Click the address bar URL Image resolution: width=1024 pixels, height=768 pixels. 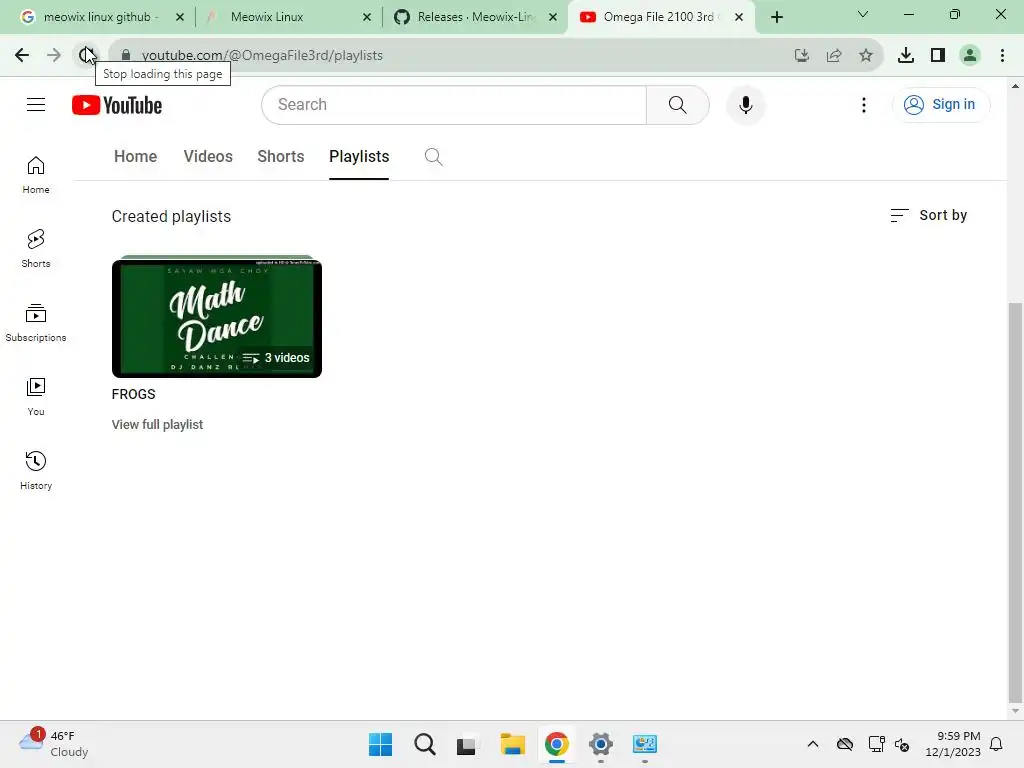tap(262, 56)
